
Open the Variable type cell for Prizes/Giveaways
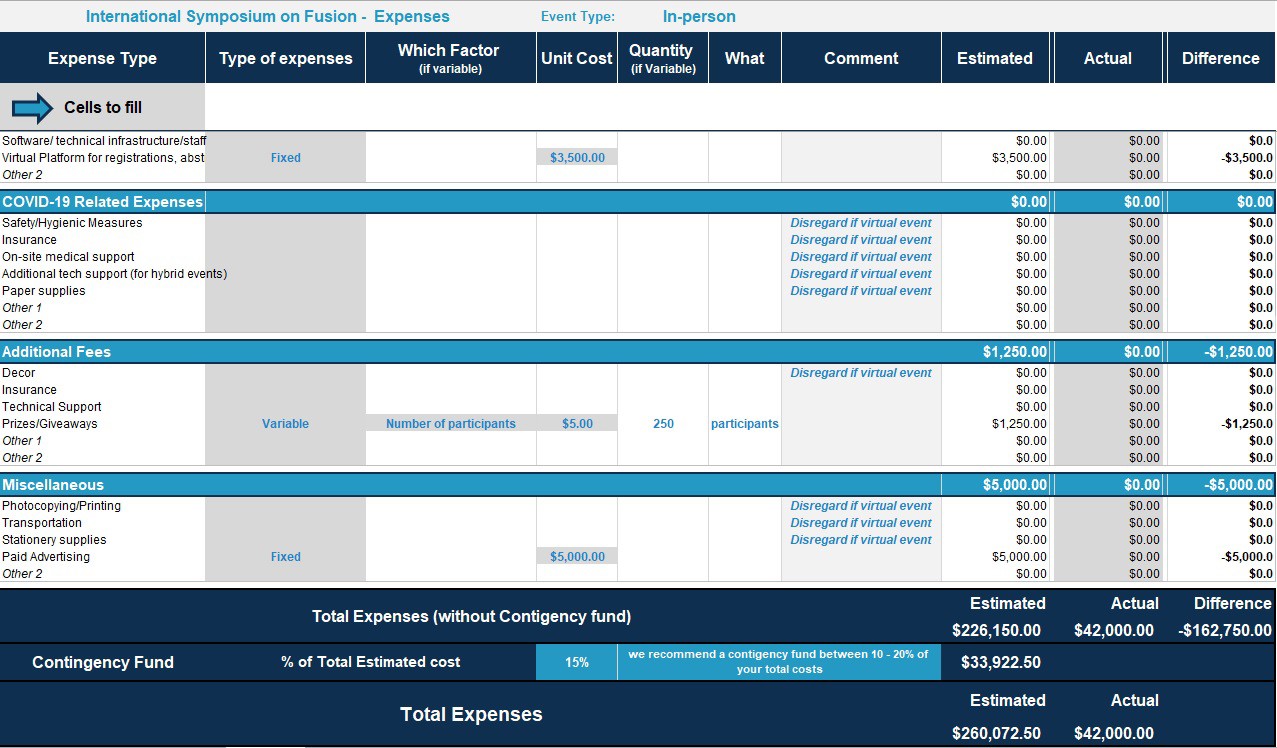pyautogui.click(x=285, y=424)
